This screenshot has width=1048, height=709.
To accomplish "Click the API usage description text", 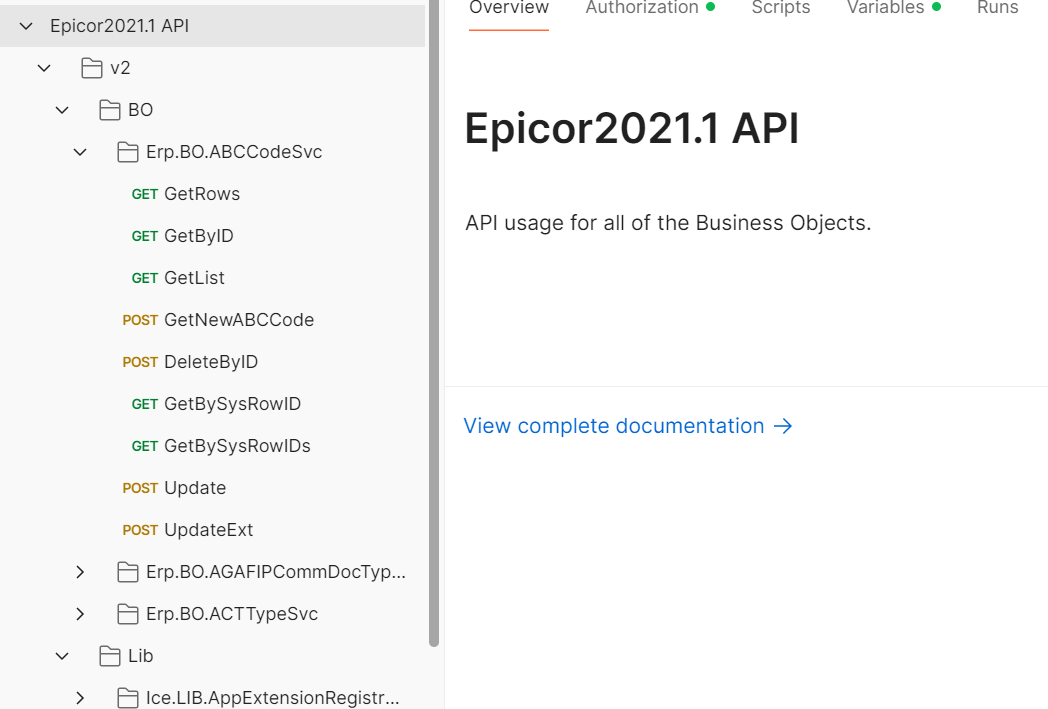I will click(668, 223).
